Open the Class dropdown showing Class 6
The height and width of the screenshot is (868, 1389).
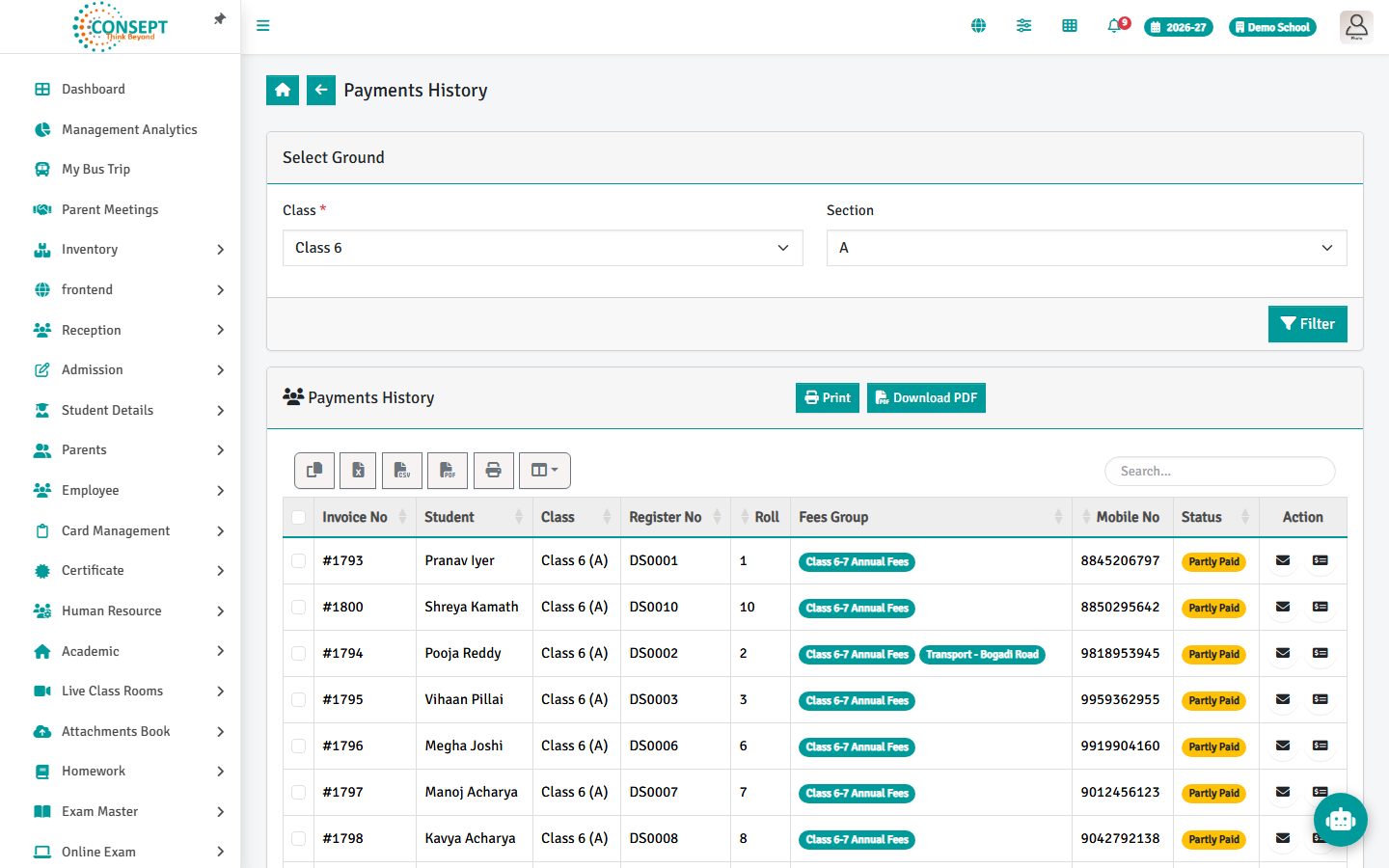point(542,248)
